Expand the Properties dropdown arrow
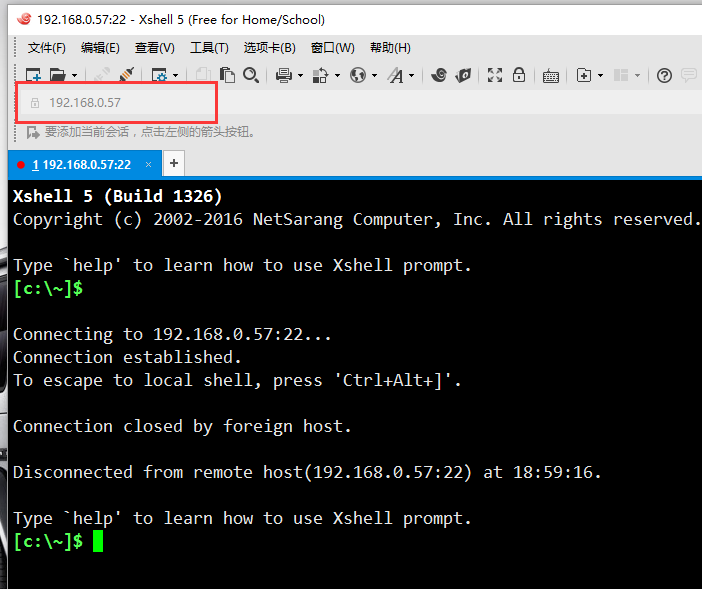The width and height of the screenshot is (702, 589). pyautogui.click(x=176, y=76)
